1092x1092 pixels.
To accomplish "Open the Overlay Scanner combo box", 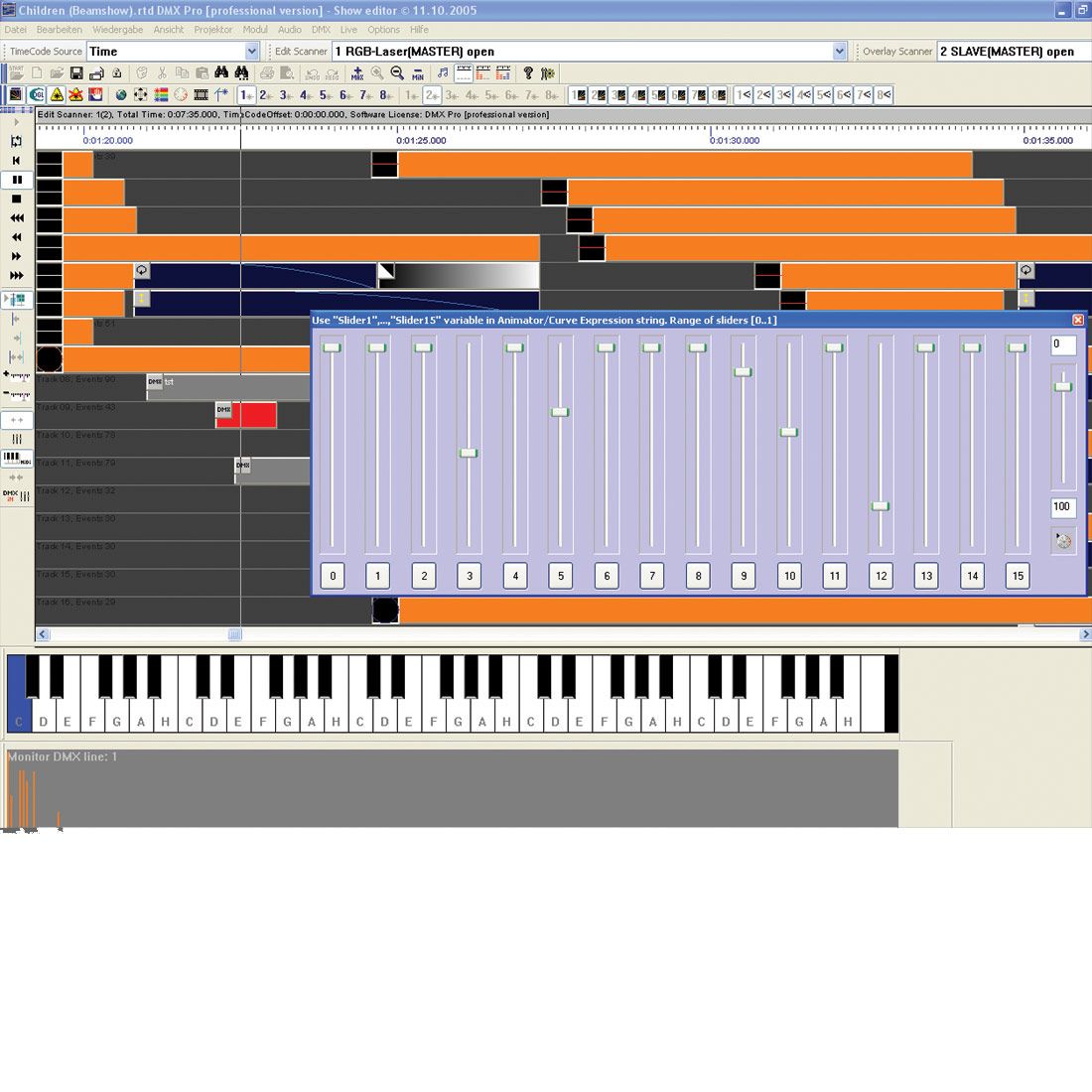I will tap(1013, 52).
